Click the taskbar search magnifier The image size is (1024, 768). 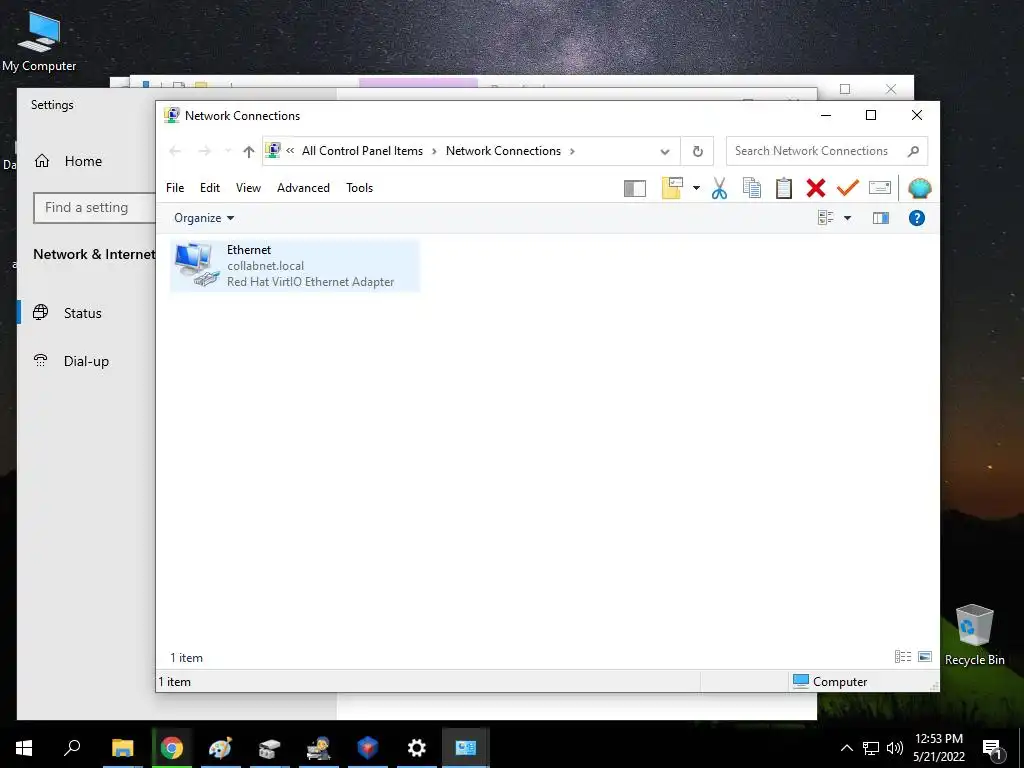(x=72, y=748)
